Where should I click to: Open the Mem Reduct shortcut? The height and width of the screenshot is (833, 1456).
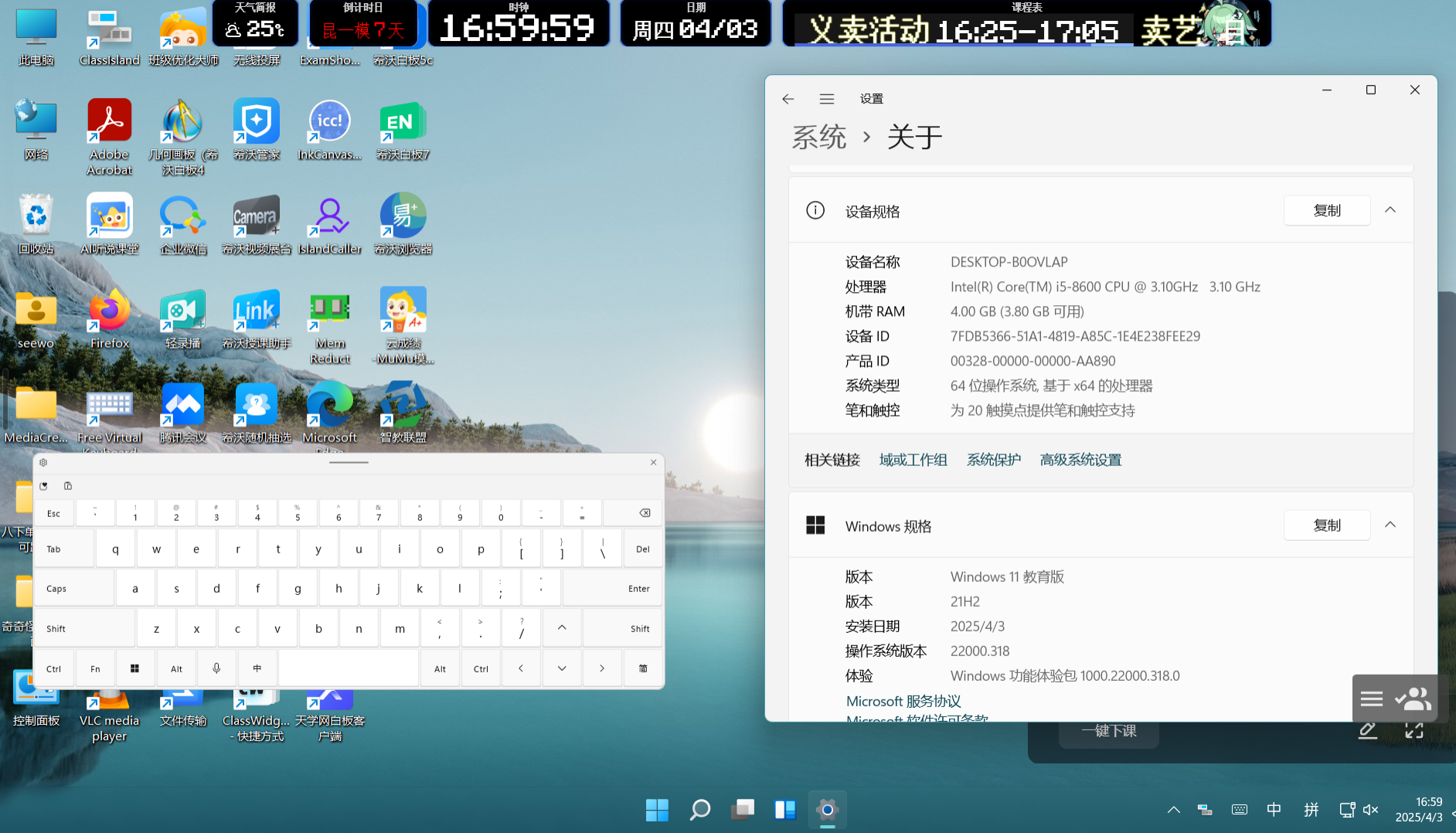click(329, 312)
